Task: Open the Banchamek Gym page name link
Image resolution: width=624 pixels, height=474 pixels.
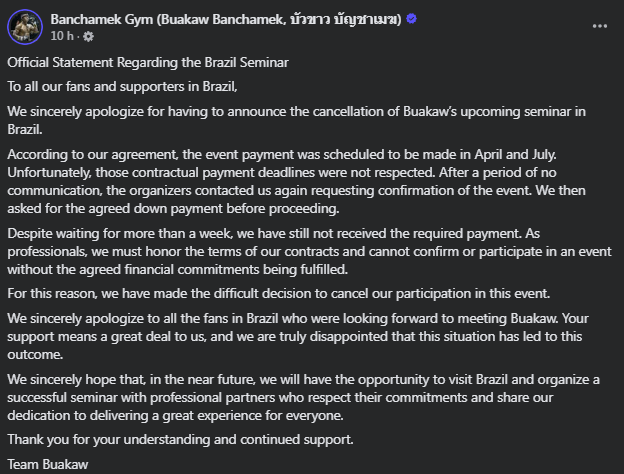Action: point(226,19)
